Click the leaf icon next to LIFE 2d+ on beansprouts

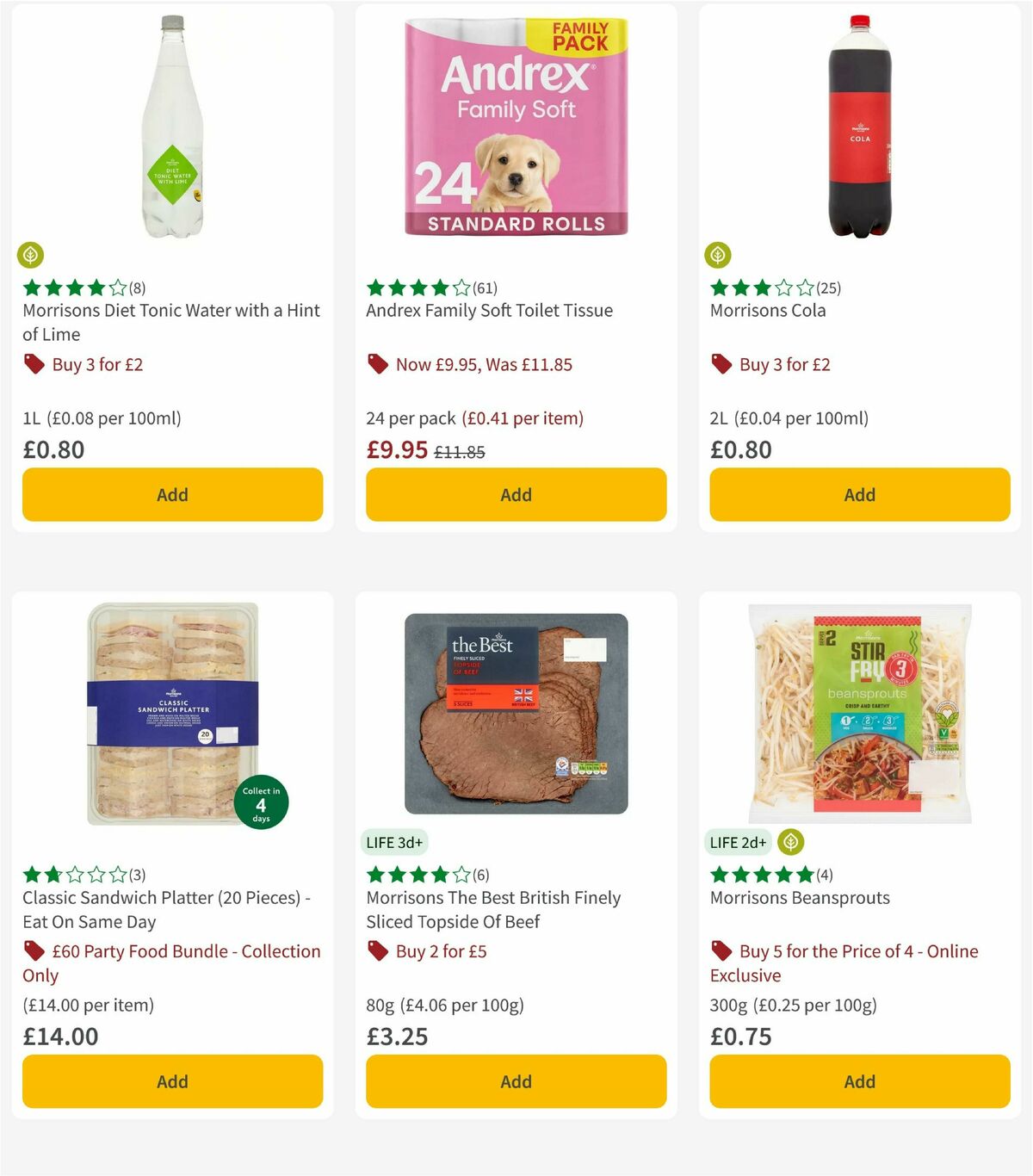[790, 842]
